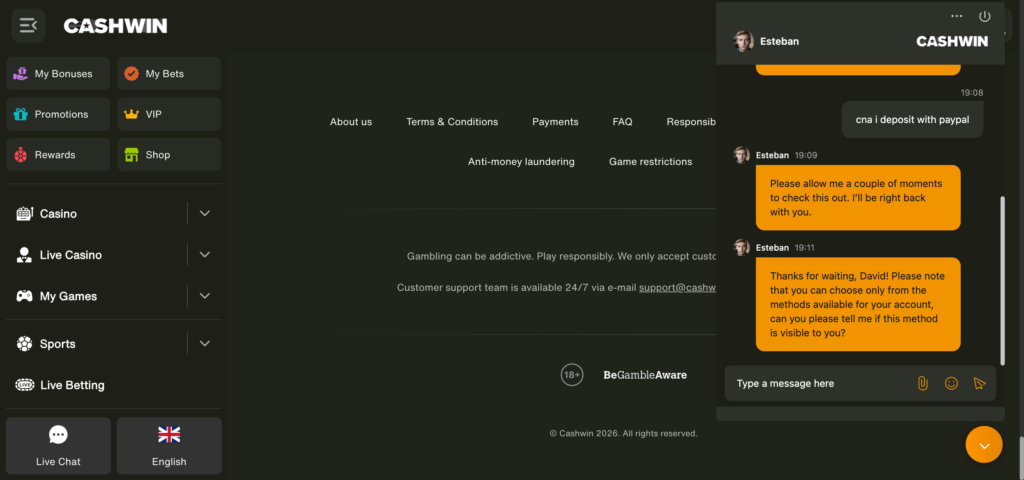Click the CASHWIN logo in header
Viewport: 1024px width, 480px height.
click(116, 26)
